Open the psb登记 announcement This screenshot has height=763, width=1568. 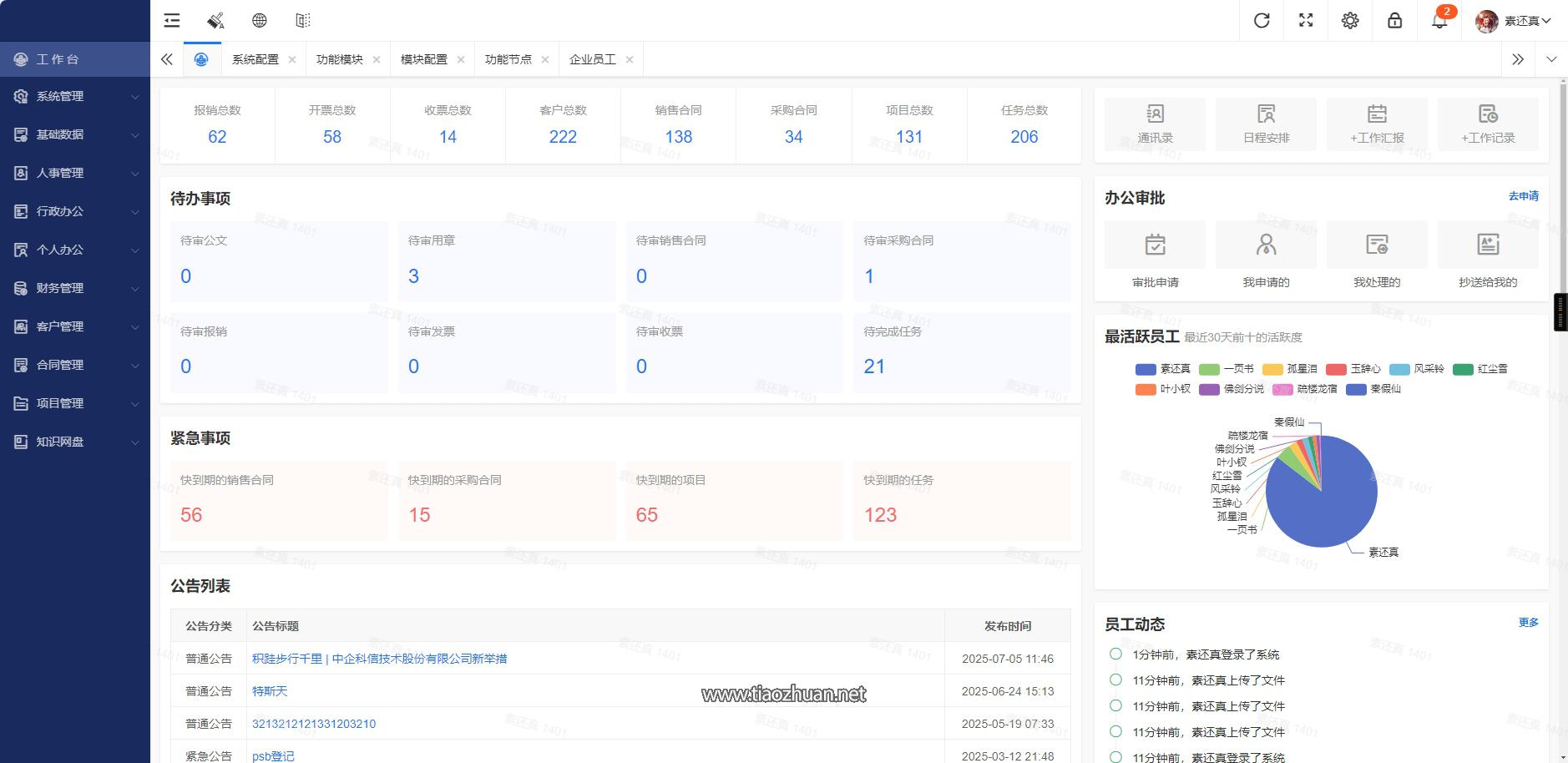click(273, 756)
